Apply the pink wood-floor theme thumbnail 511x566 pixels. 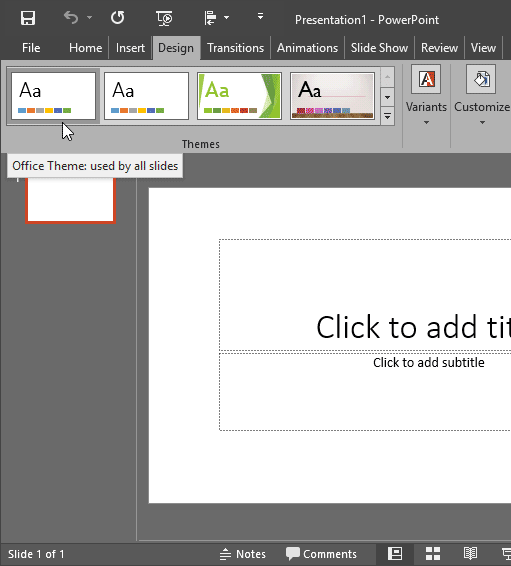click(332, 96)
